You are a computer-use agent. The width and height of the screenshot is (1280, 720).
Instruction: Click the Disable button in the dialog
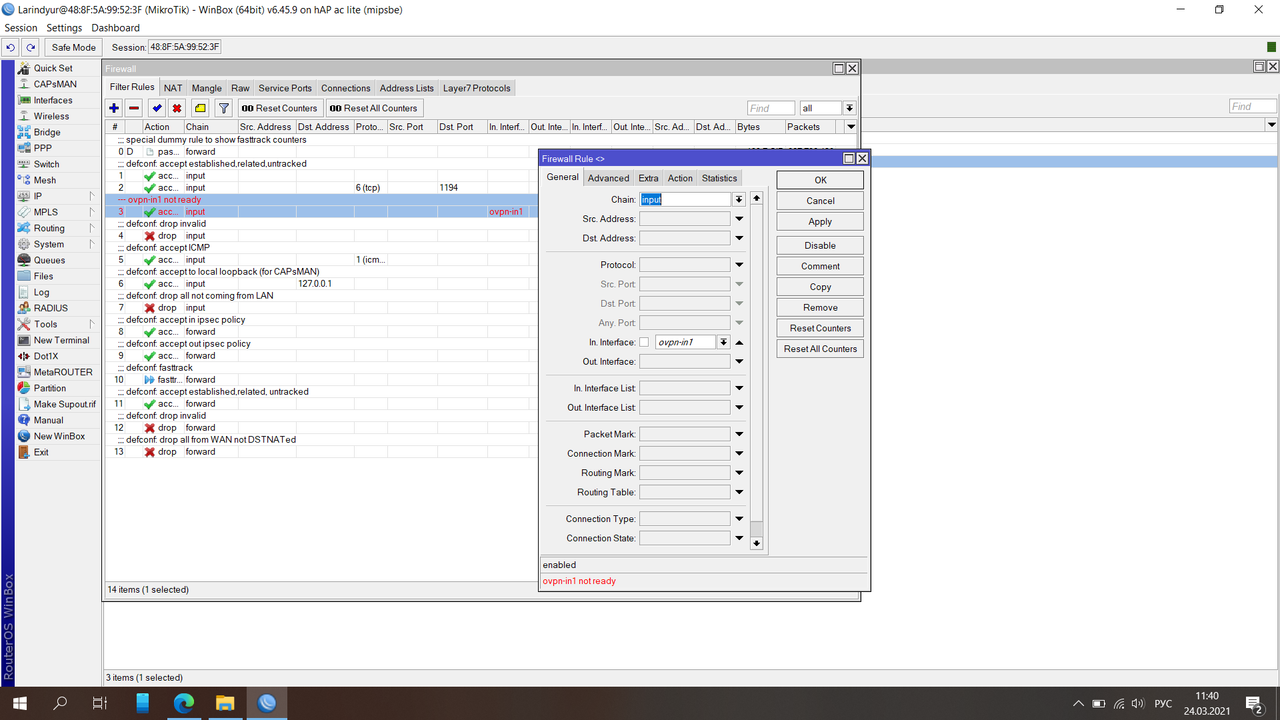click(x=820, y=245)
